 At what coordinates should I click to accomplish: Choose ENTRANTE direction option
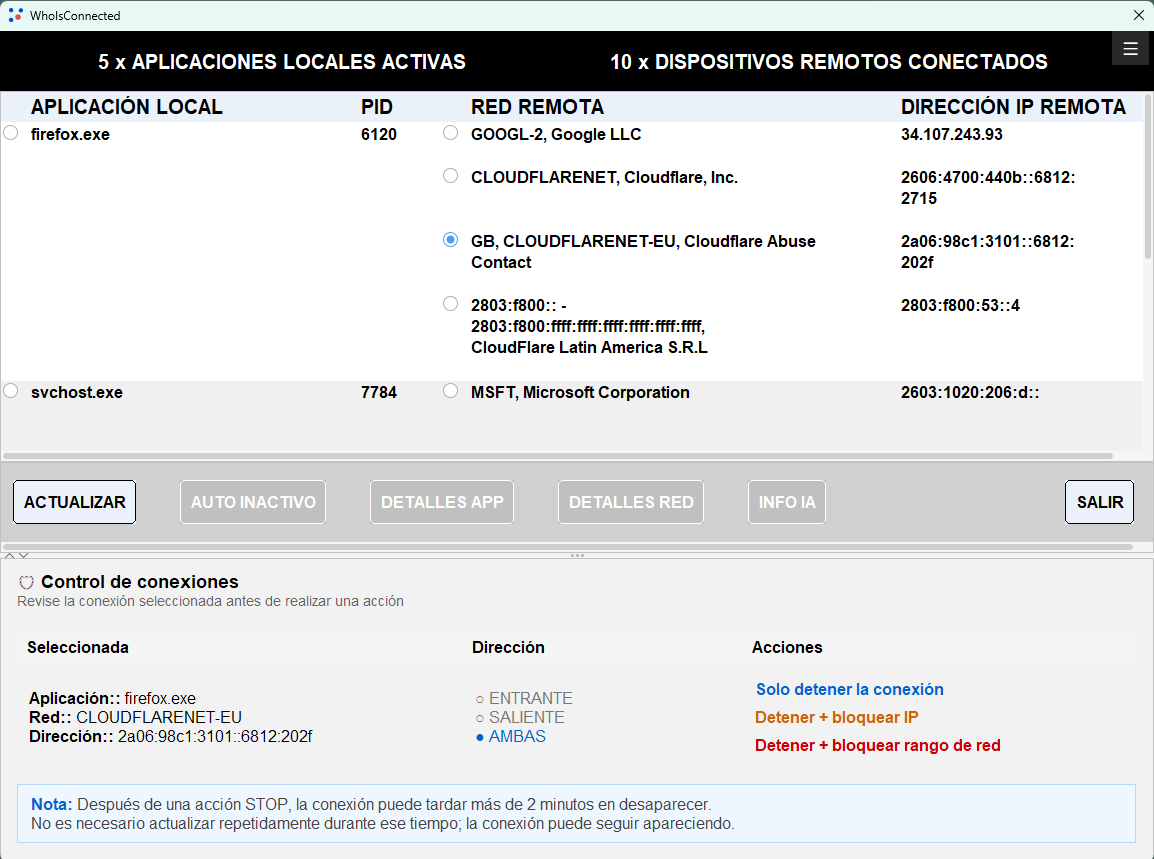click(523, 698)
